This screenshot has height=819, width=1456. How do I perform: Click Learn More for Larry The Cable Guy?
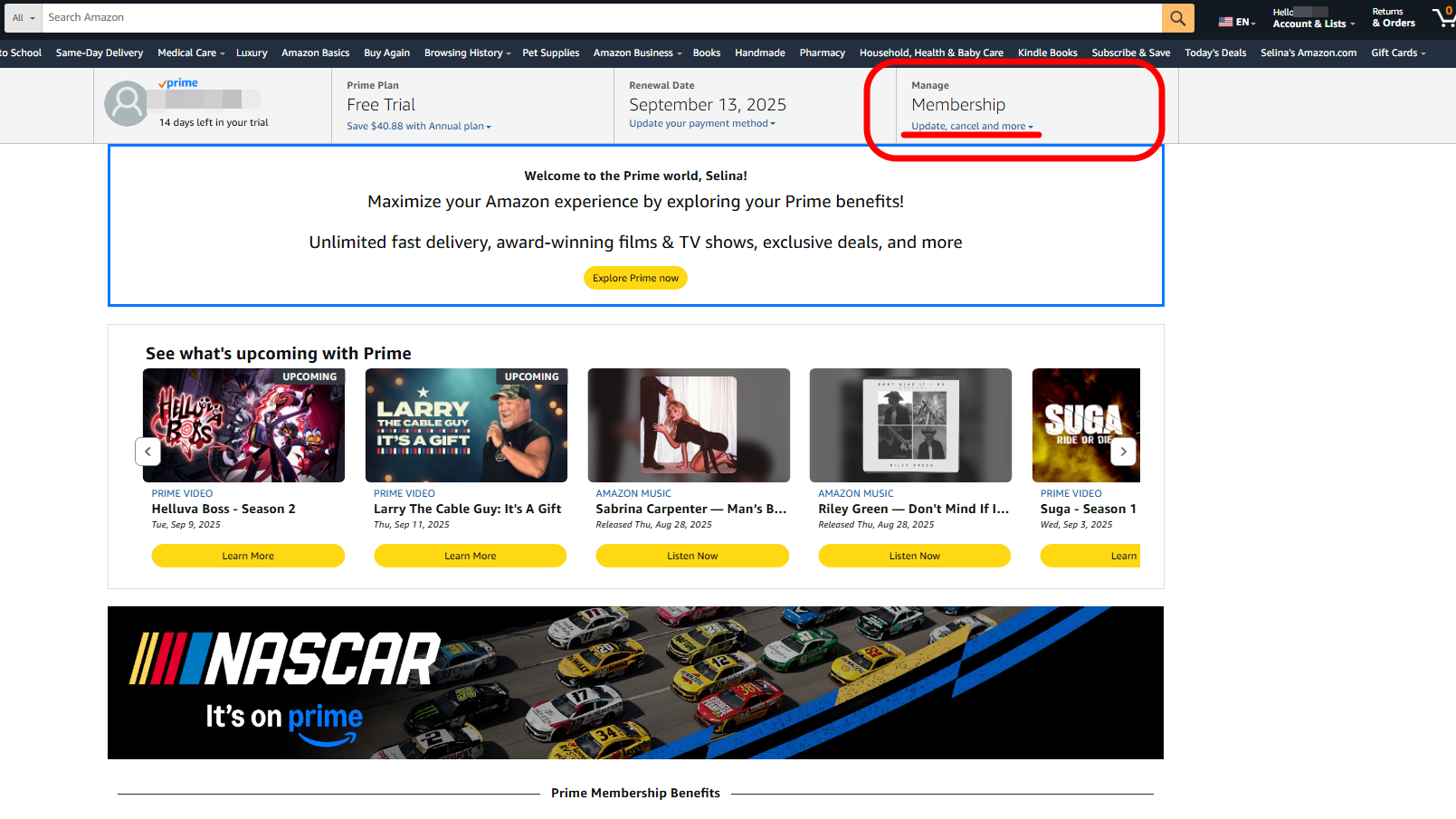pyautogui.click(x=471, y=556)
